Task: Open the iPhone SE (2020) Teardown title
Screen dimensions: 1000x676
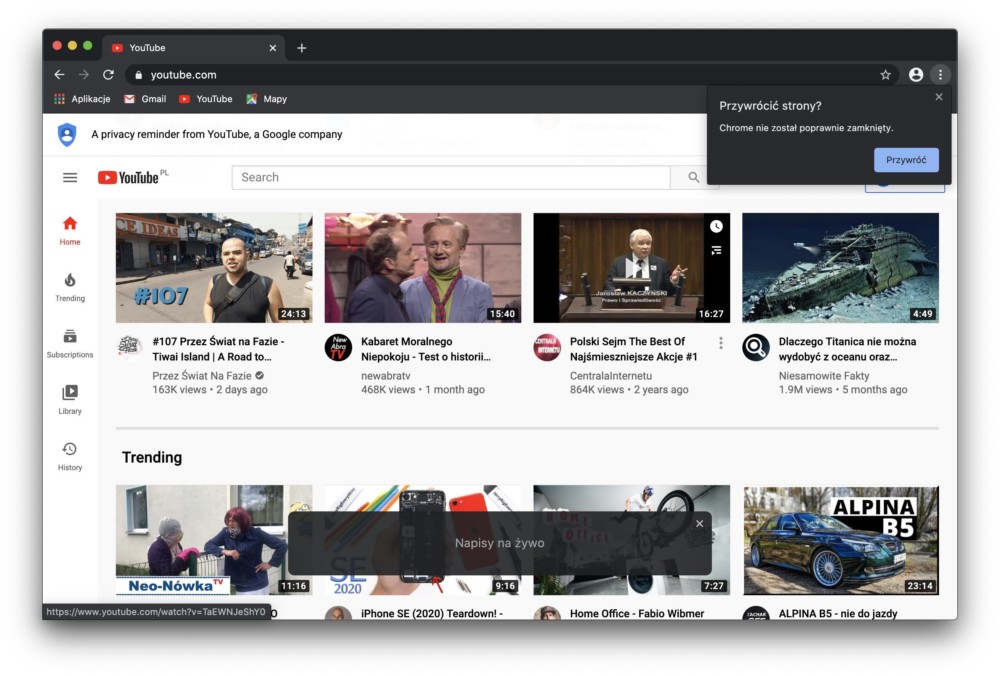Action: [432, 614]
